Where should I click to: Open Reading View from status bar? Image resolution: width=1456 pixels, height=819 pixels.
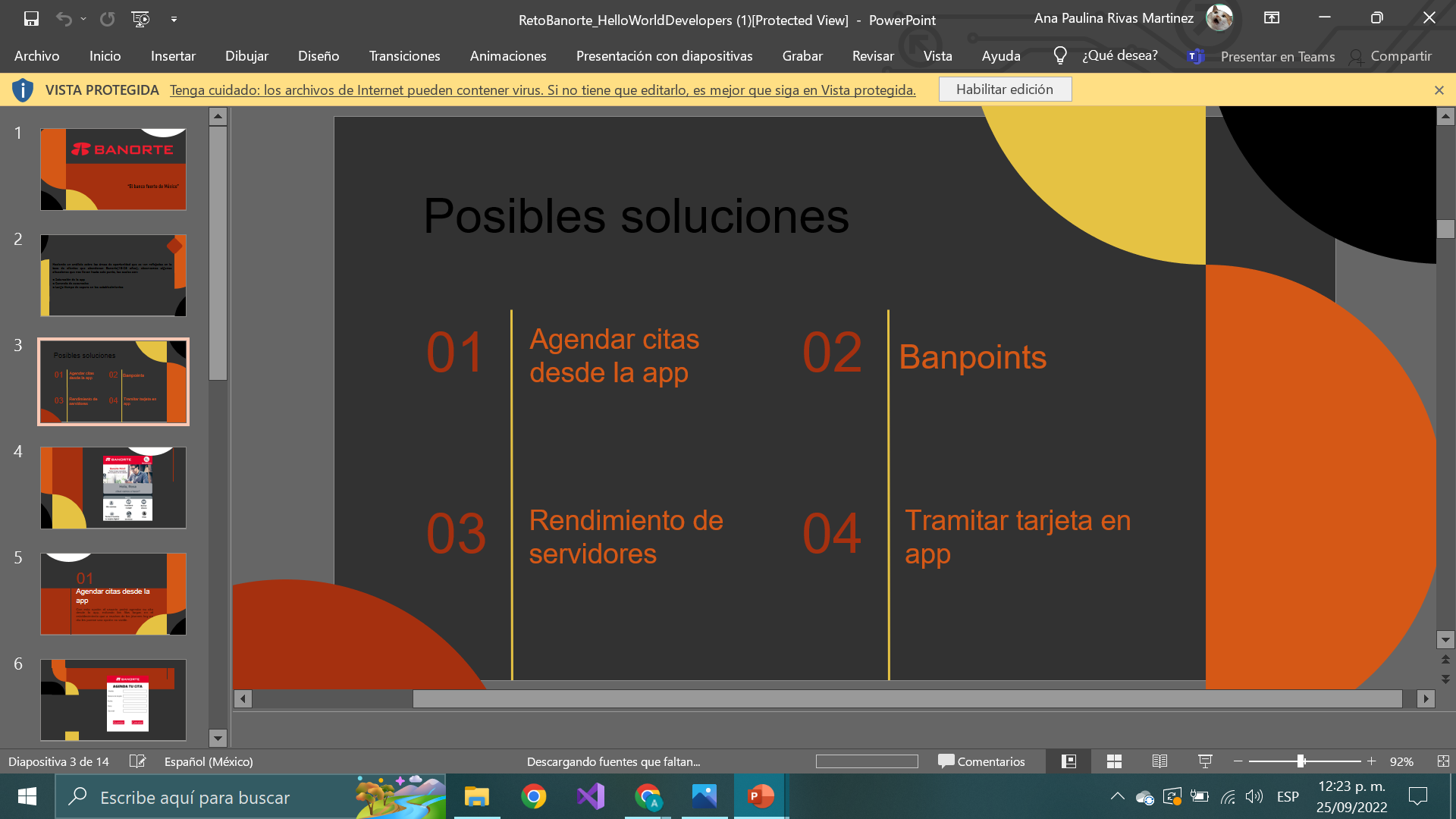pos(1159,761)
